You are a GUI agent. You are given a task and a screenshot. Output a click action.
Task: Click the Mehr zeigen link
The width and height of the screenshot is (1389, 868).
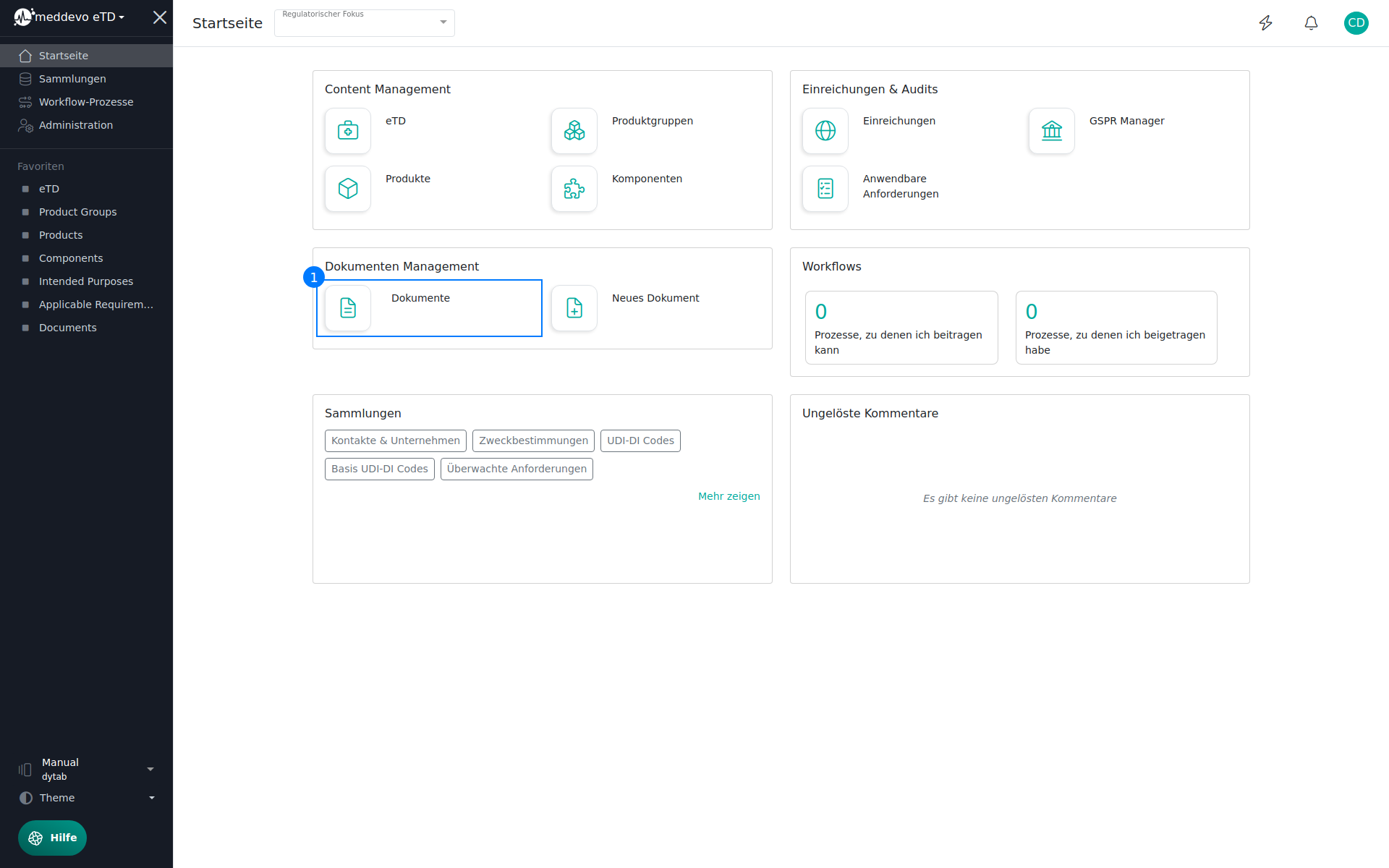point(729,496)
